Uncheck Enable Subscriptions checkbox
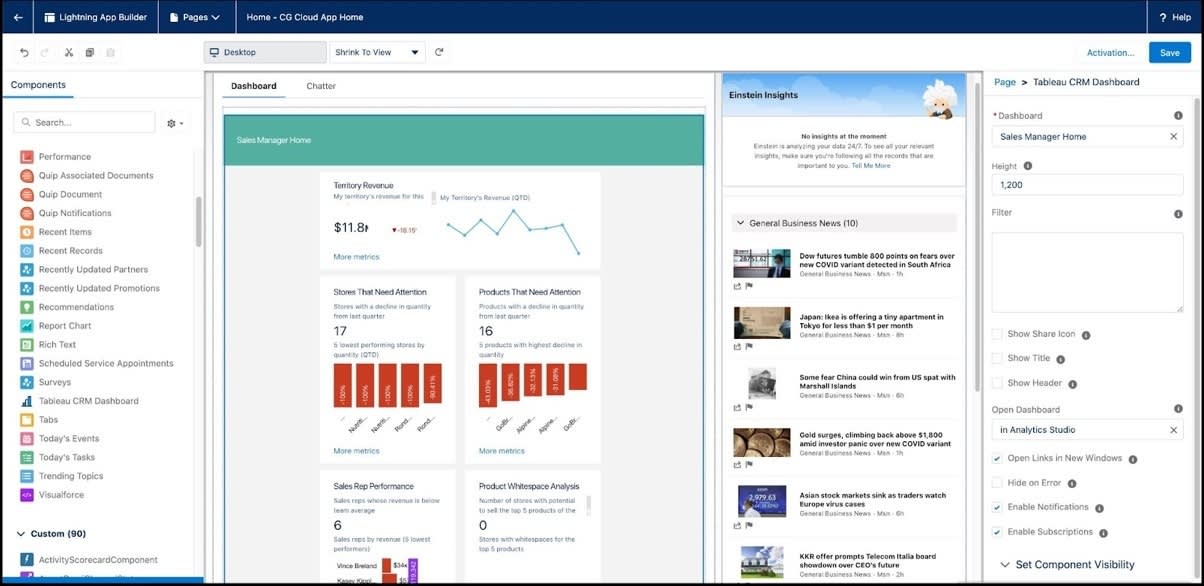The width and height of the screenshot is (1204, 586). pos(997,532)
